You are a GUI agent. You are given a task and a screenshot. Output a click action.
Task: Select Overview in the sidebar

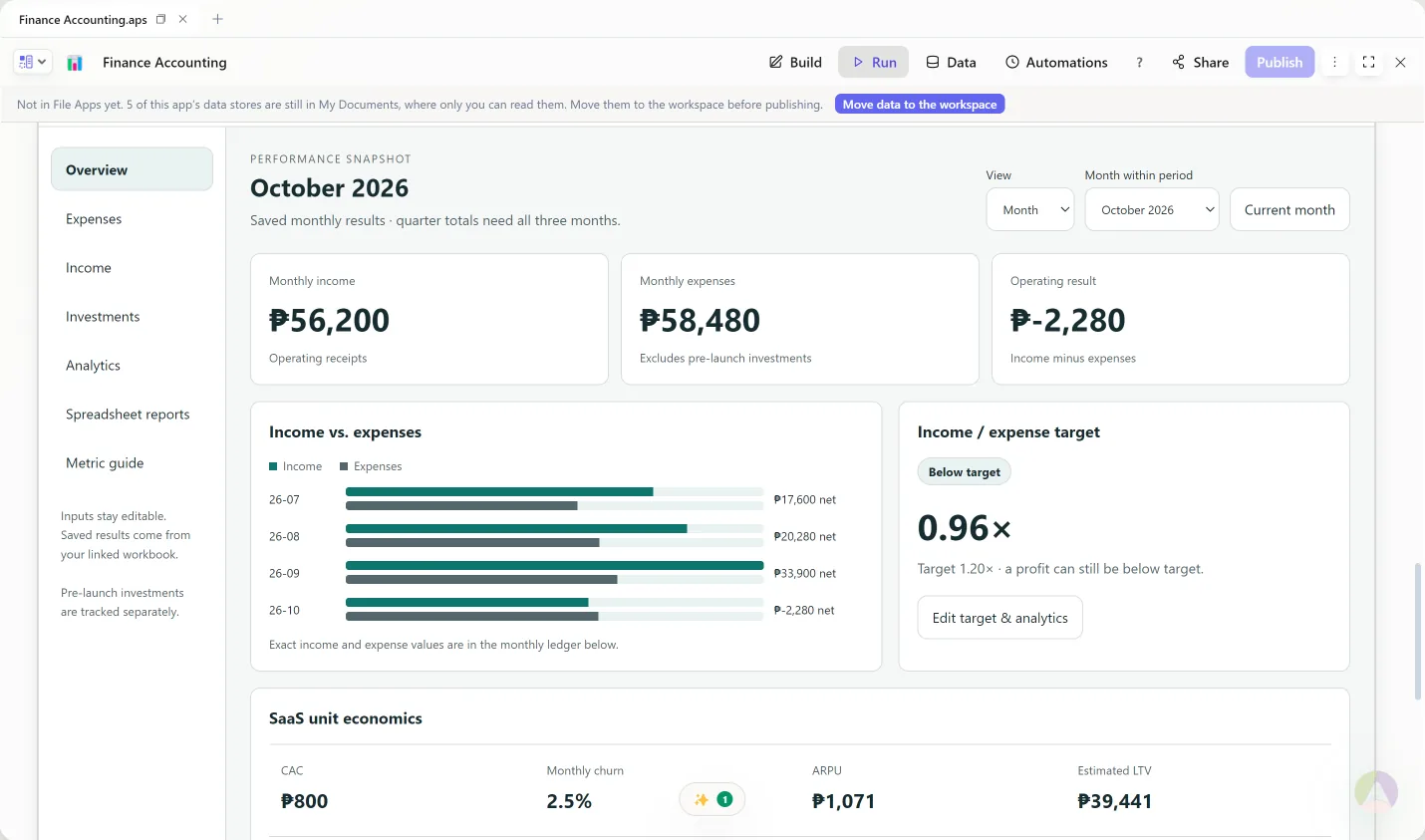(132, 169)
